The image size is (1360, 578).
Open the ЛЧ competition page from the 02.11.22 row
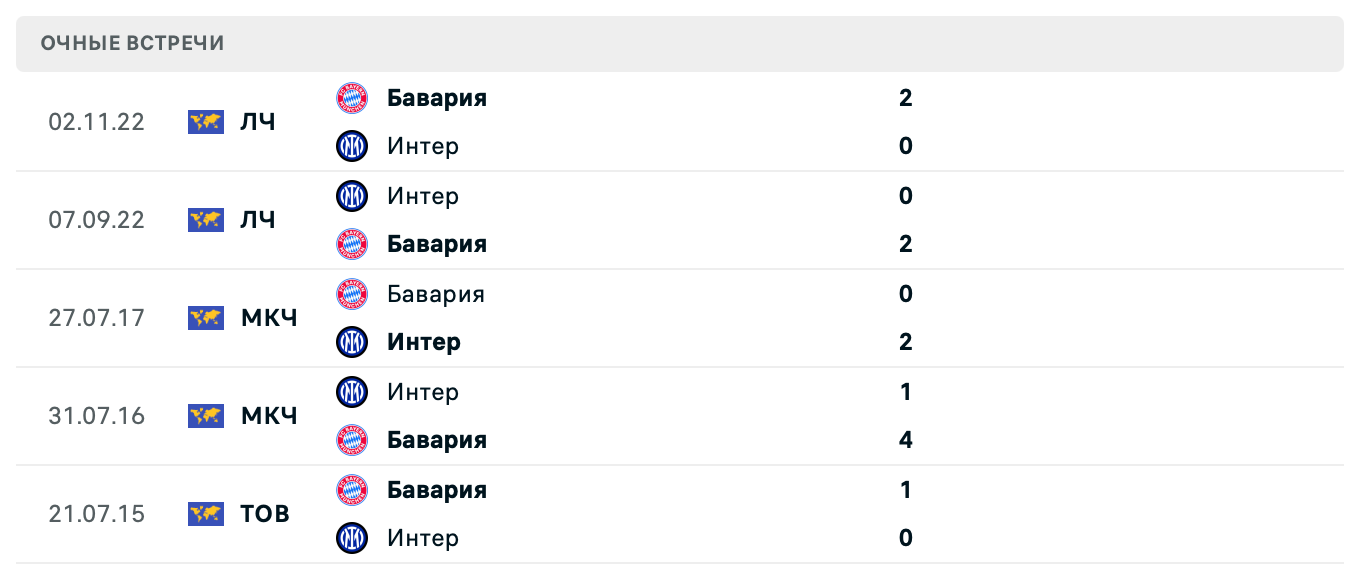click(258, 121)
